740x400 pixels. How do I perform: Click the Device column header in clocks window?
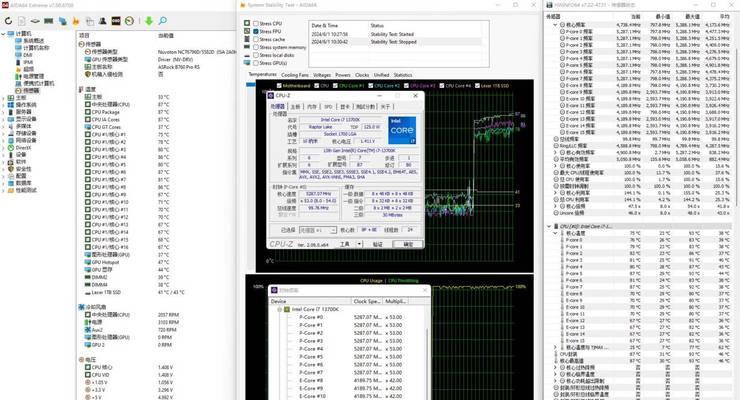[310, 301]
